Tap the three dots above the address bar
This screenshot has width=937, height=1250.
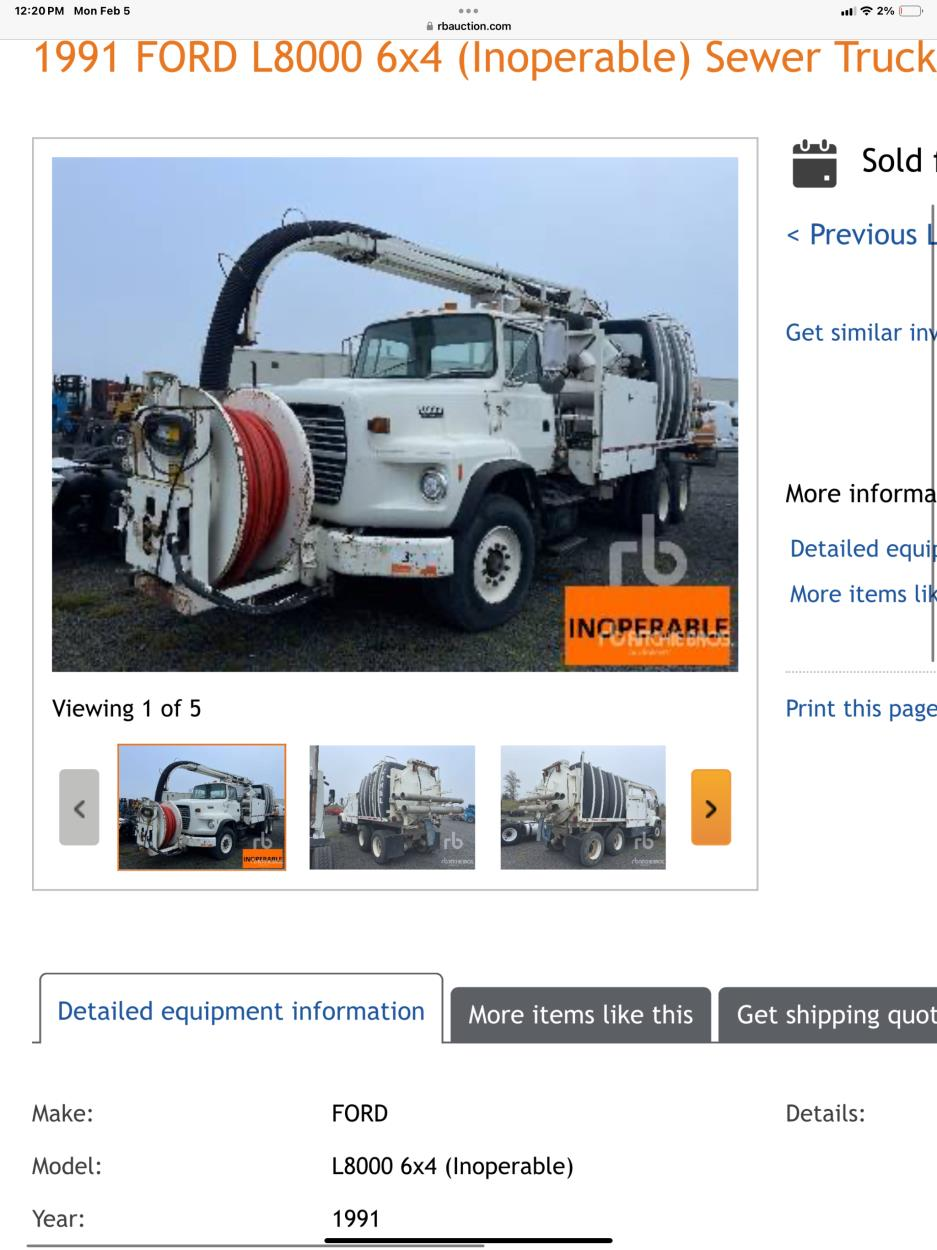[x=468, y=11]
